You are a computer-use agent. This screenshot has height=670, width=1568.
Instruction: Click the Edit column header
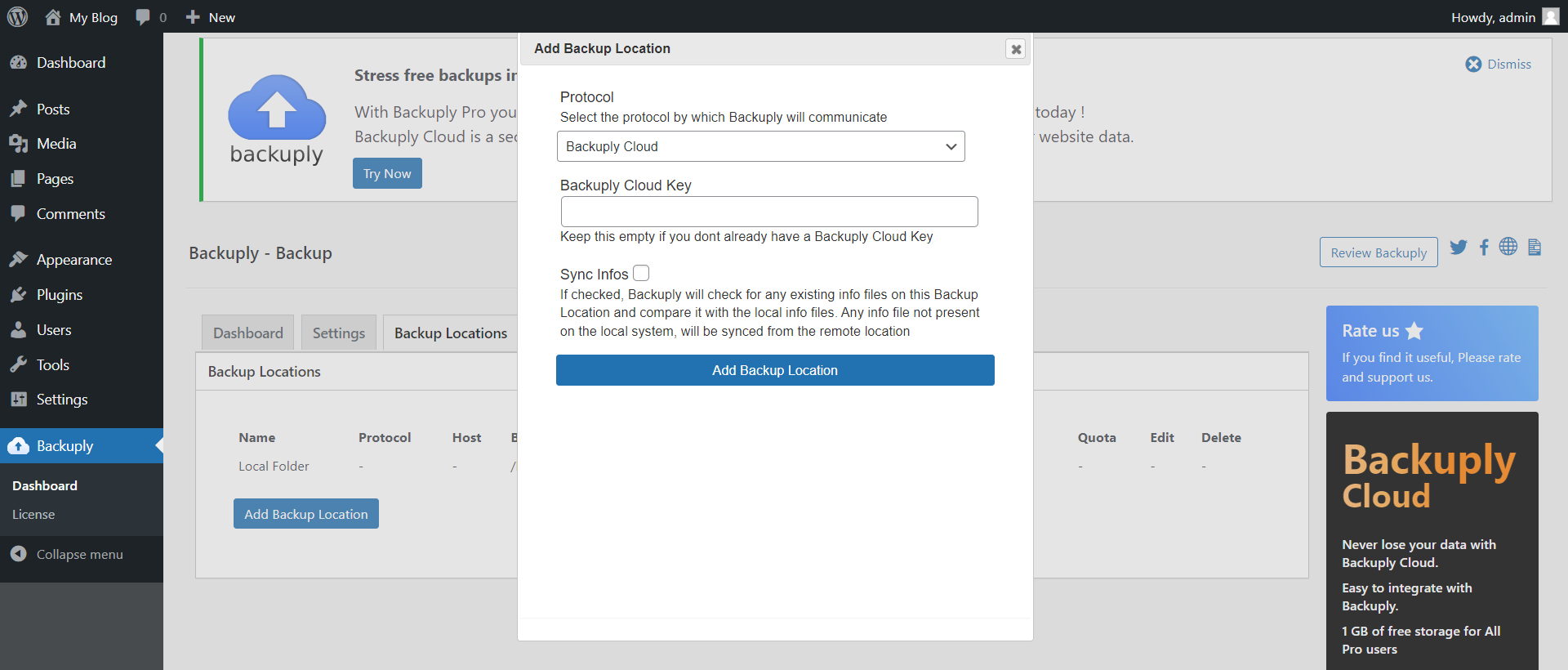1162,438
